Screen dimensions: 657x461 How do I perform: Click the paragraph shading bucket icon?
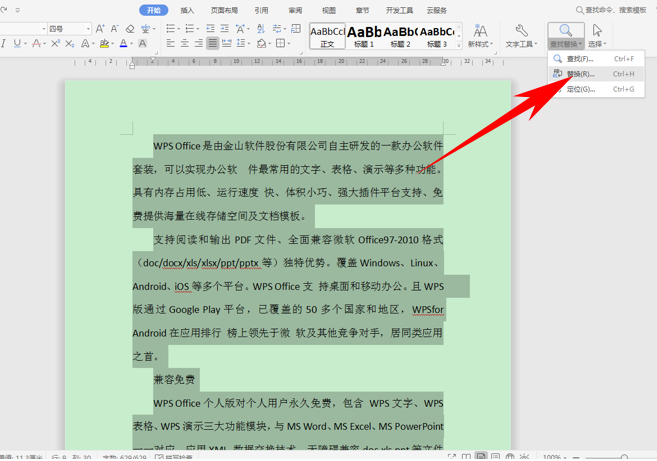[261, 43]
